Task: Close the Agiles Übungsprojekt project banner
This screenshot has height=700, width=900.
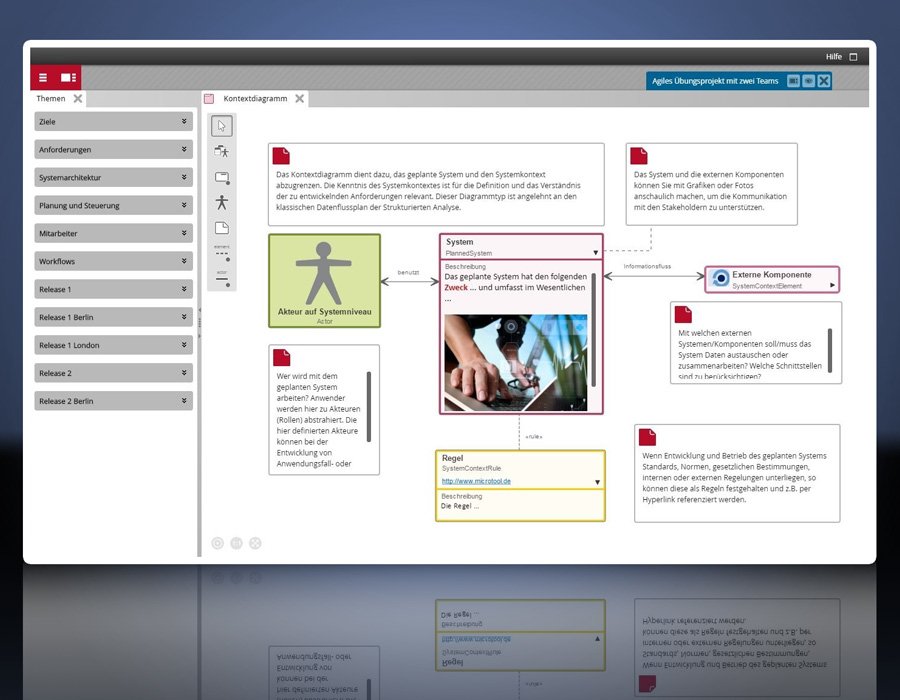Action: 824,81
